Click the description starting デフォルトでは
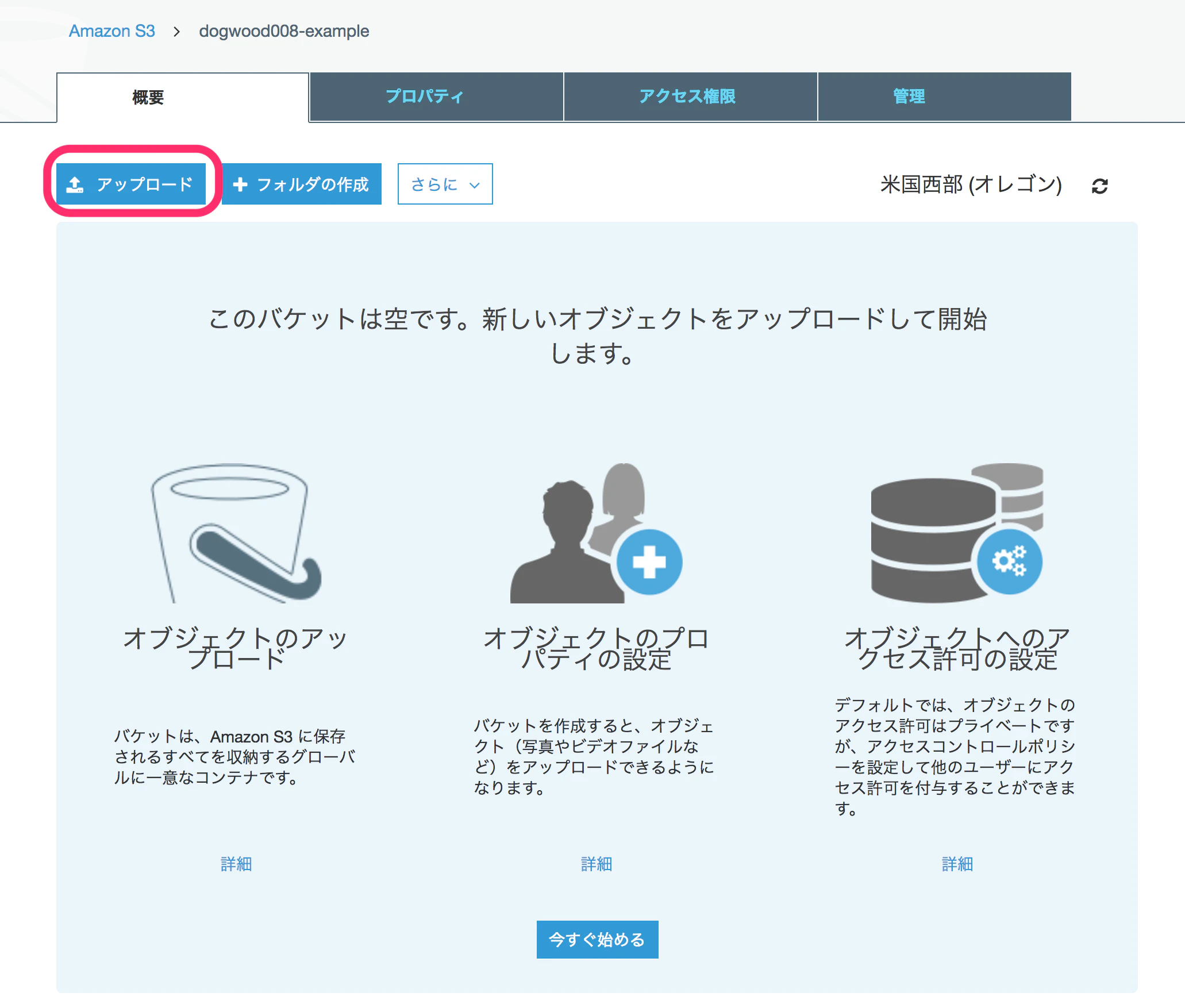The image size is (1185, 1008). click(x=955, y=756)
